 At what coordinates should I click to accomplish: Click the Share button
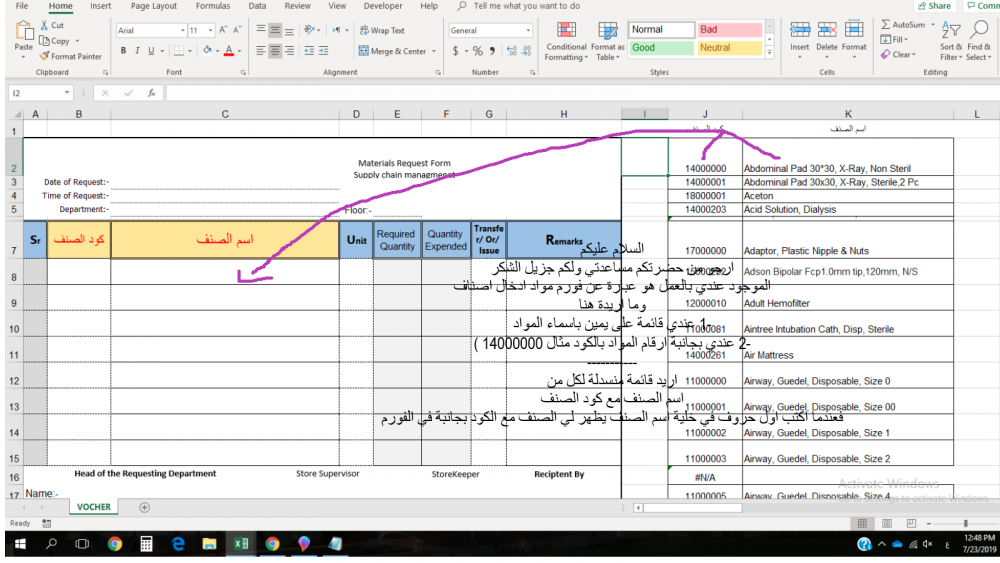pos(934,6)
